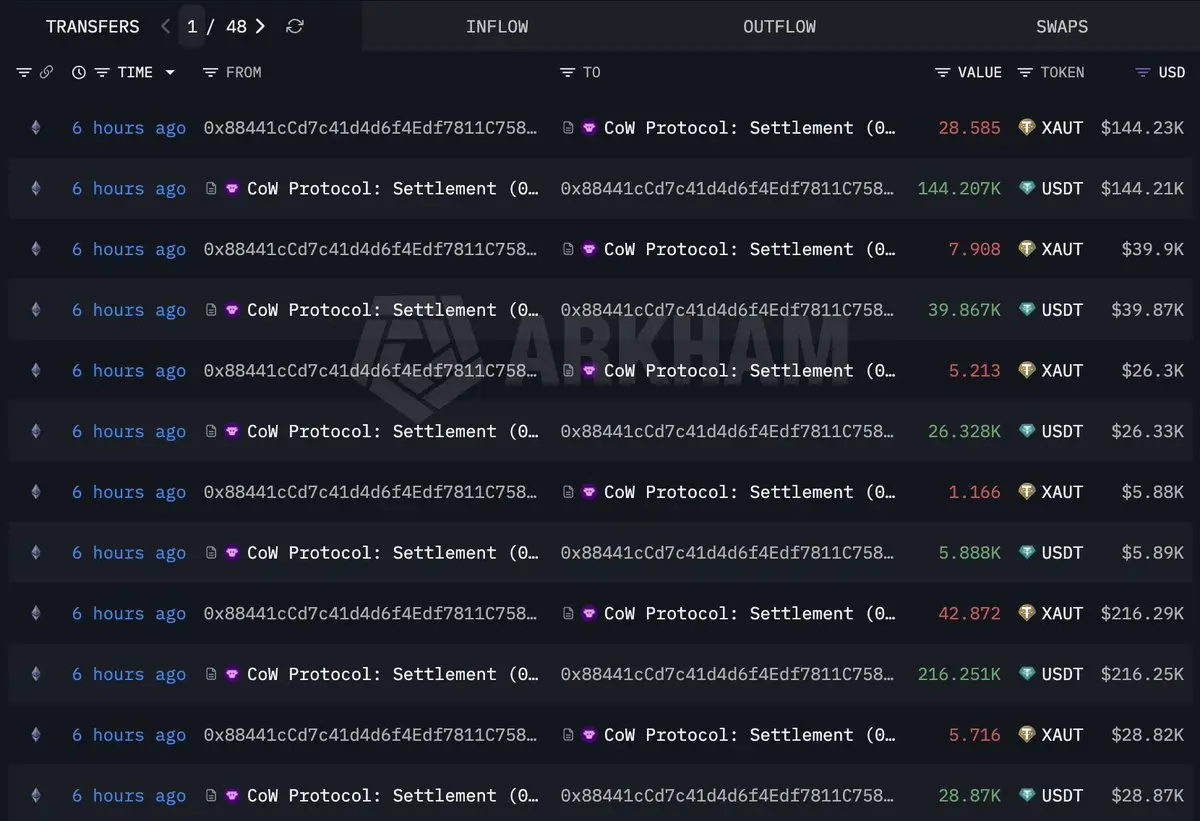
Task: Click XAUT token icon in the $5.88K row
Action: [1026, 492]
